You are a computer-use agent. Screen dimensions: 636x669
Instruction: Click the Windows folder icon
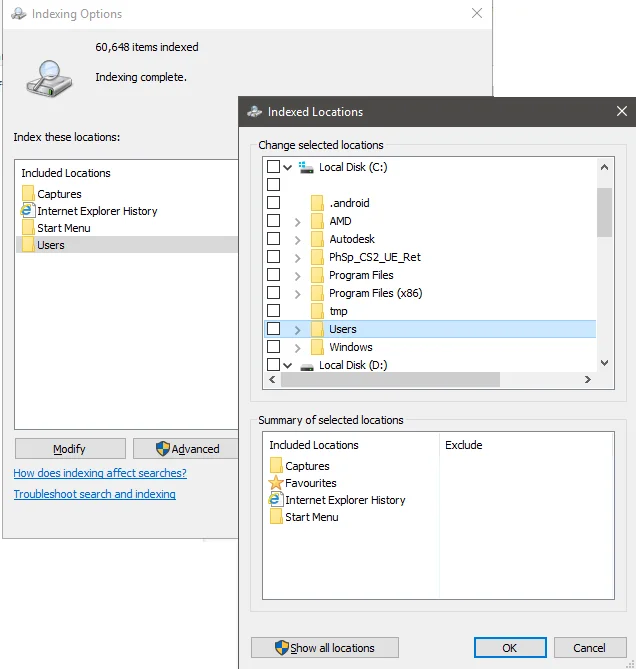pyautogui.click(x=317, y=347)
